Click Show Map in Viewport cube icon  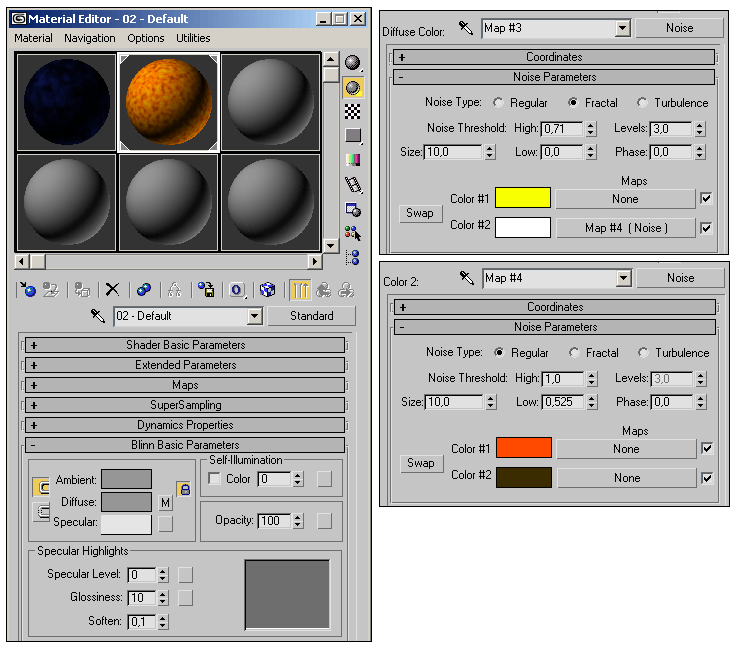pyautogui.click(x=267, y=289)
